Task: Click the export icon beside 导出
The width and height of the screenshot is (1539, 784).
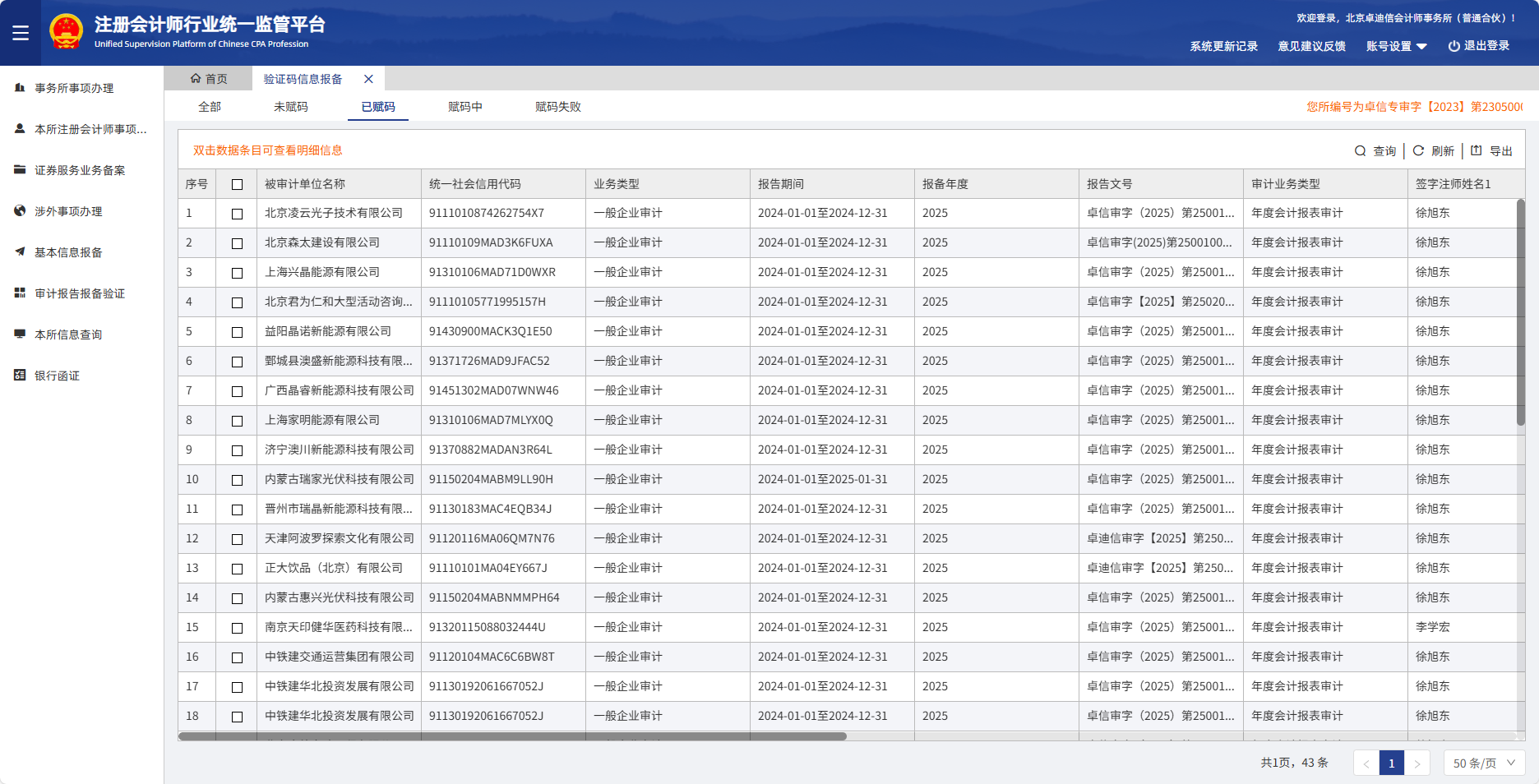Action: pos(1477,150)
